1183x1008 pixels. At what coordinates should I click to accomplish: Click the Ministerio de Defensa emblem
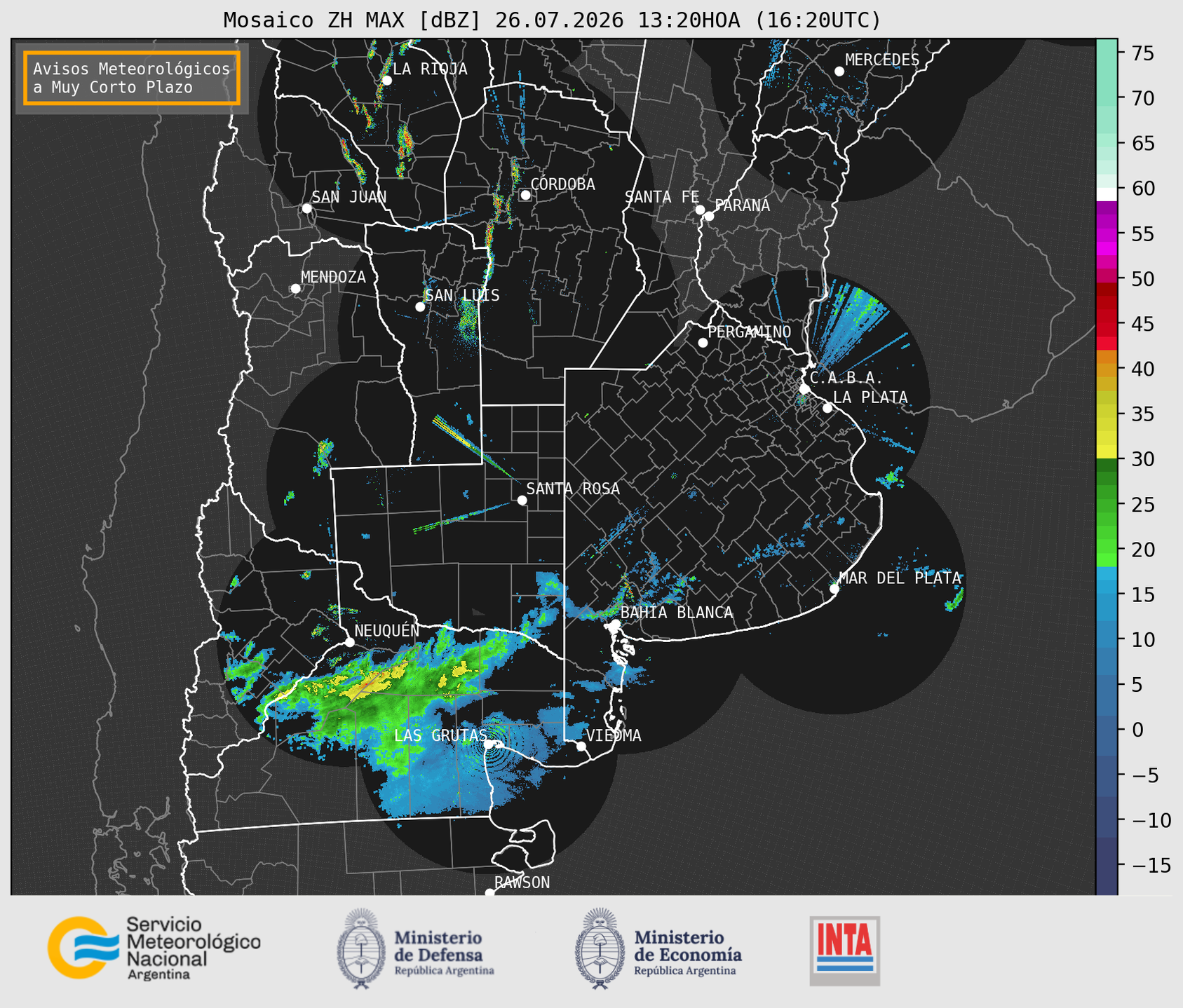click(x=360, y=948)
